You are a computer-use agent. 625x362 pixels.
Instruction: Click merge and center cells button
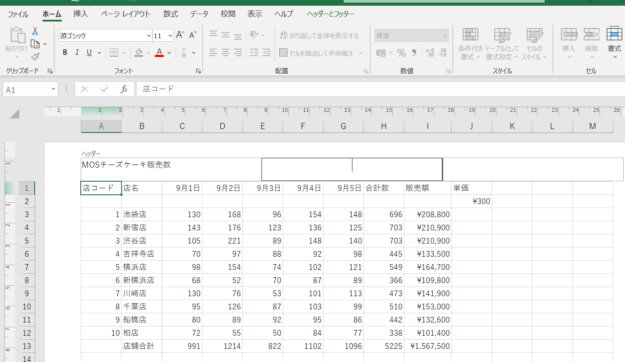click(x=316, y=53)
